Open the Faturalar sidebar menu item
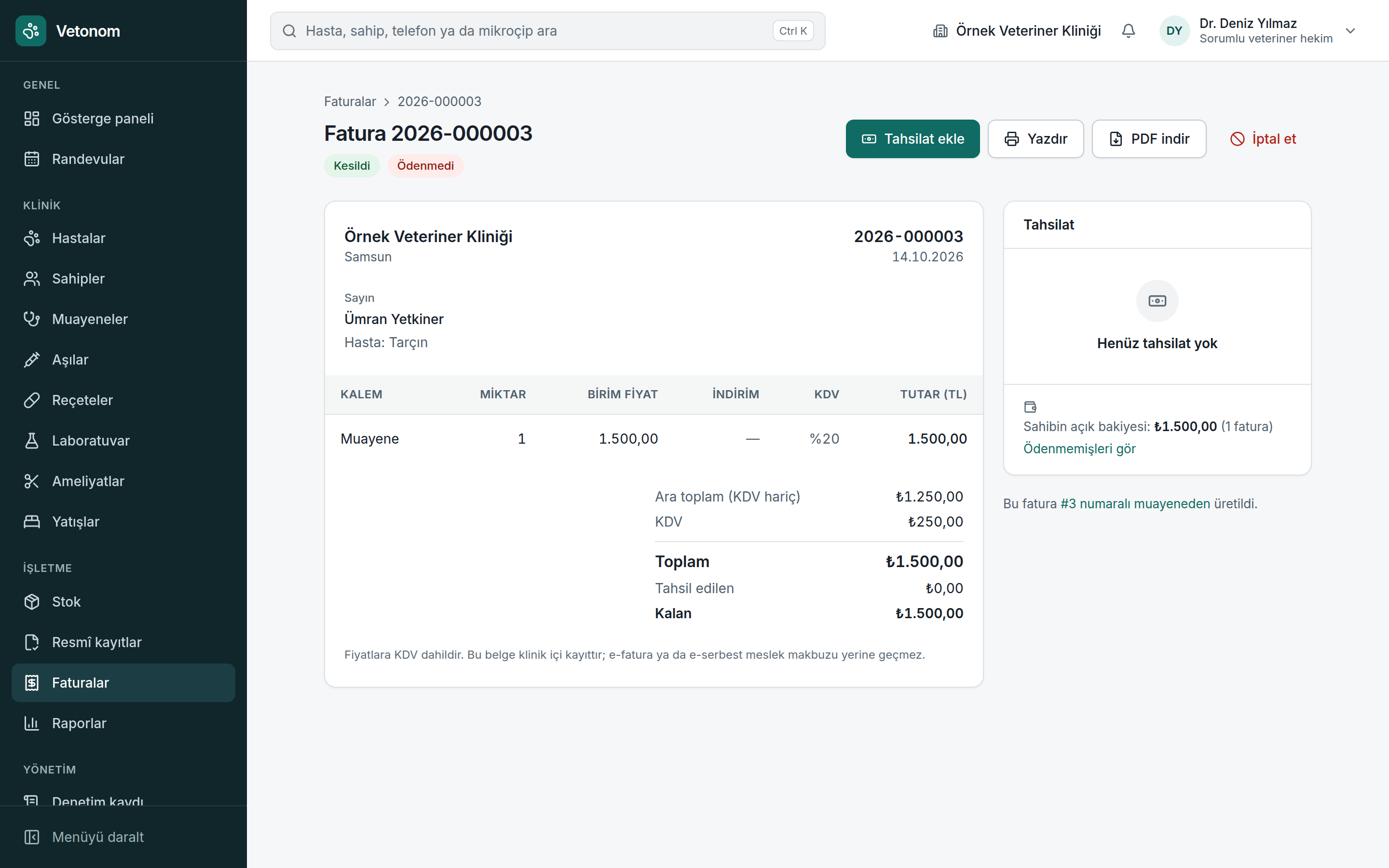Viewport: 1389px width, 868px height. coord(123,682)
